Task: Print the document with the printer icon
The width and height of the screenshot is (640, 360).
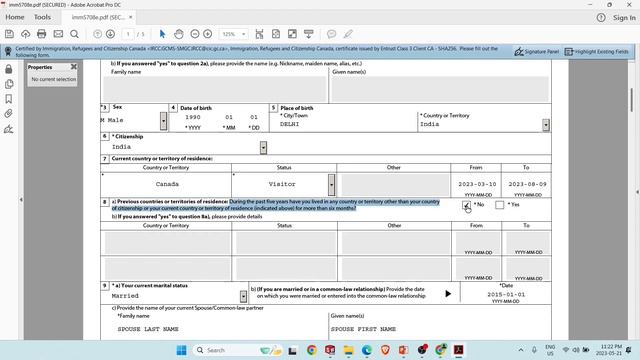Action: (x=41, y=34)
